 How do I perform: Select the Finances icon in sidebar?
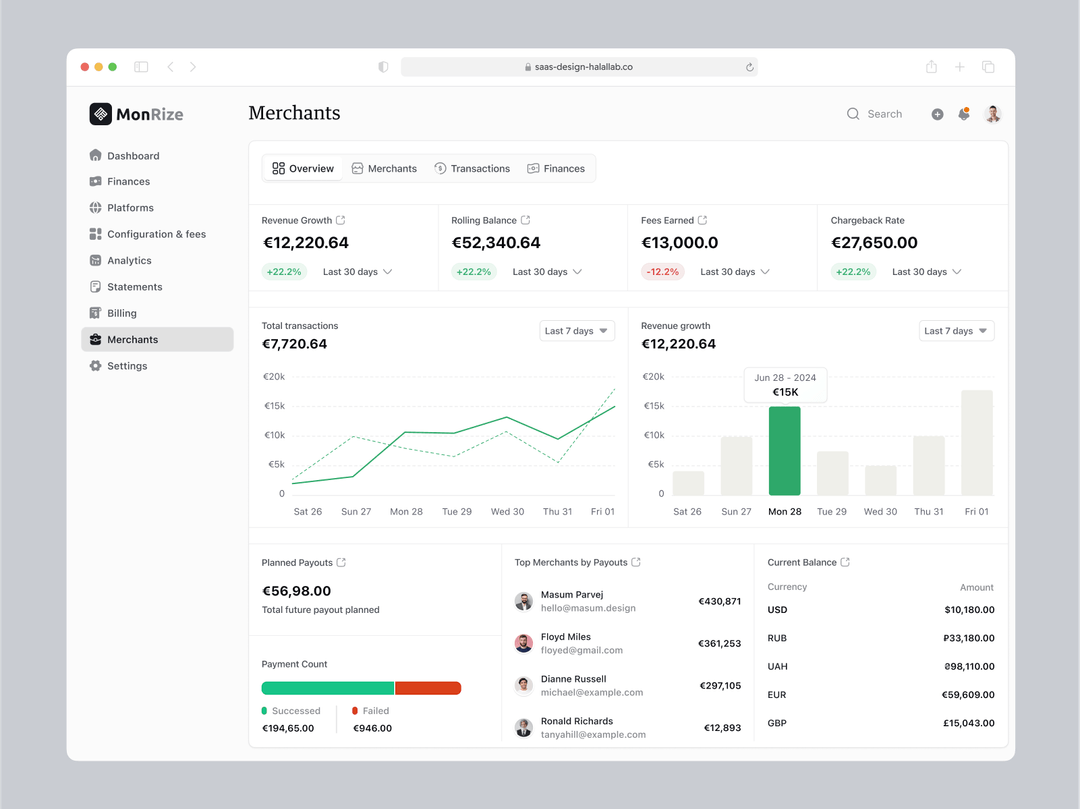click(x=94, y=181)
